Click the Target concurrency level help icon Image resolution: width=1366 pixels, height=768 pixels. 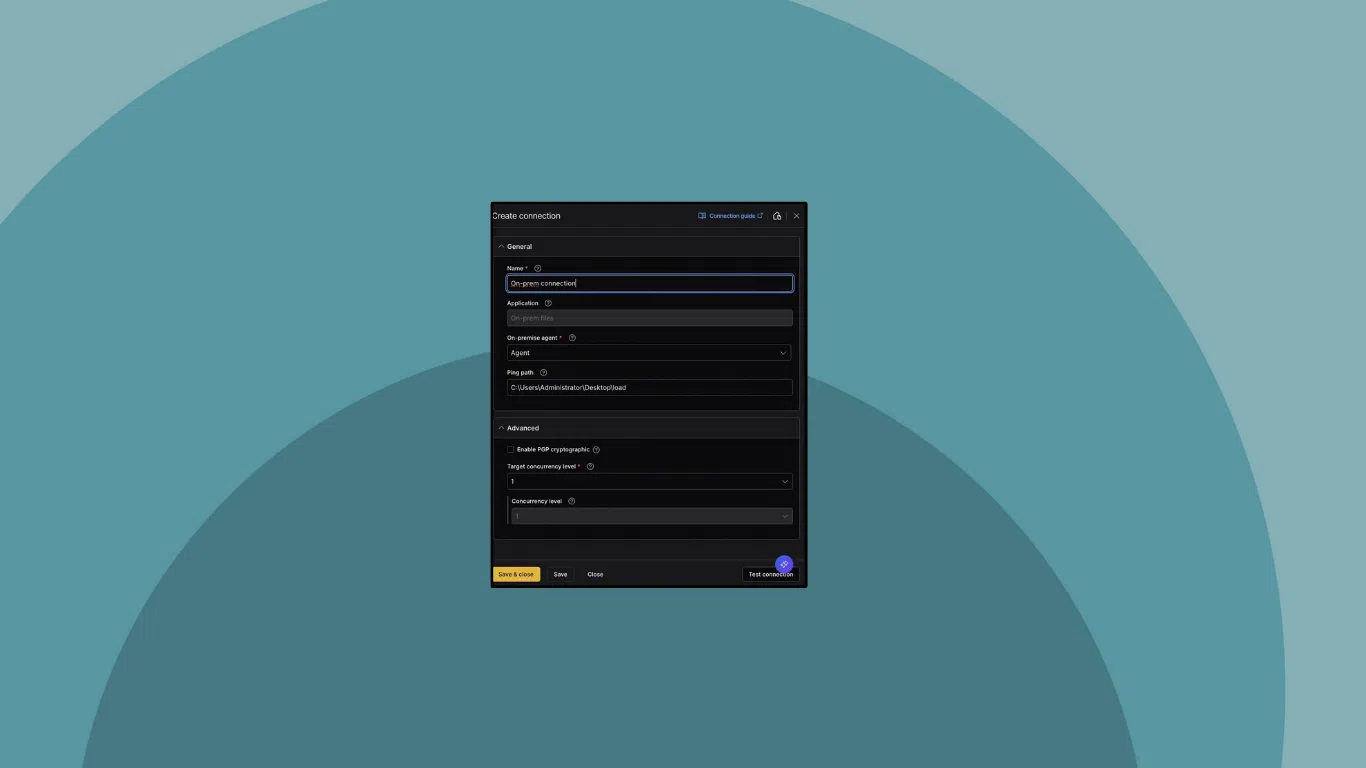[590, 466]
